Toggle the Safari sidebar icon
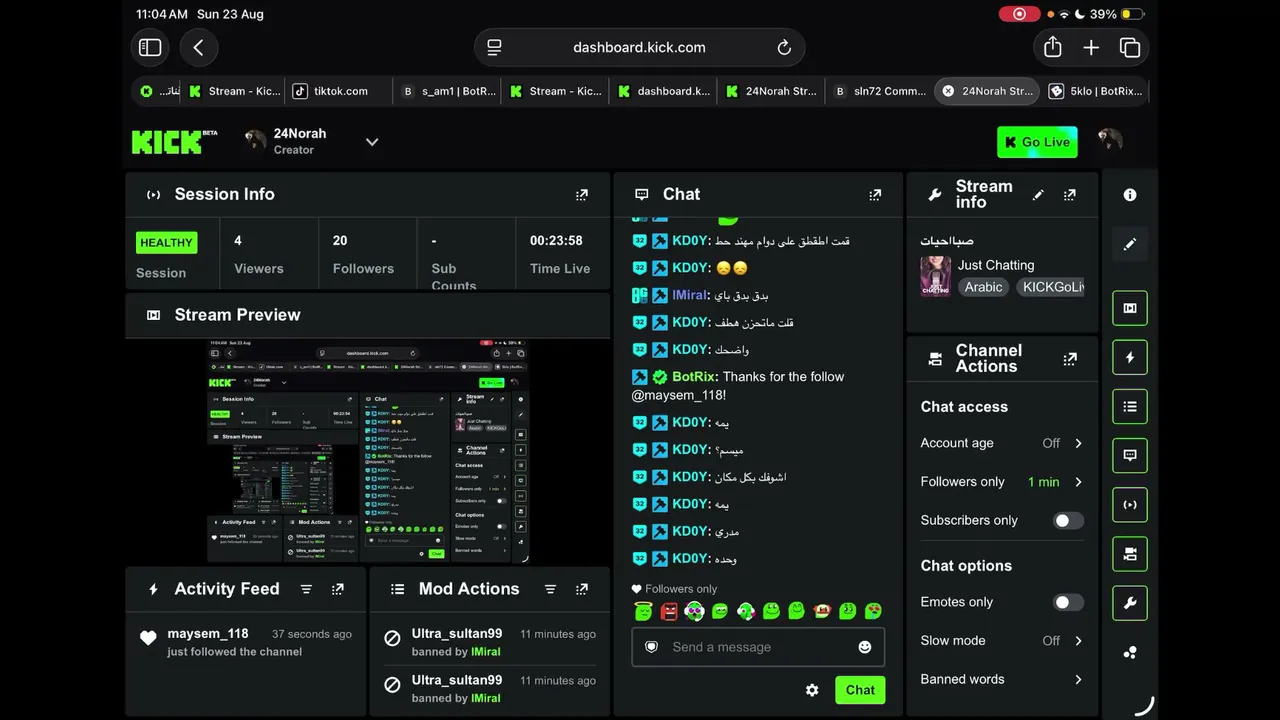The image size is (1280, 720). [150, 47]
